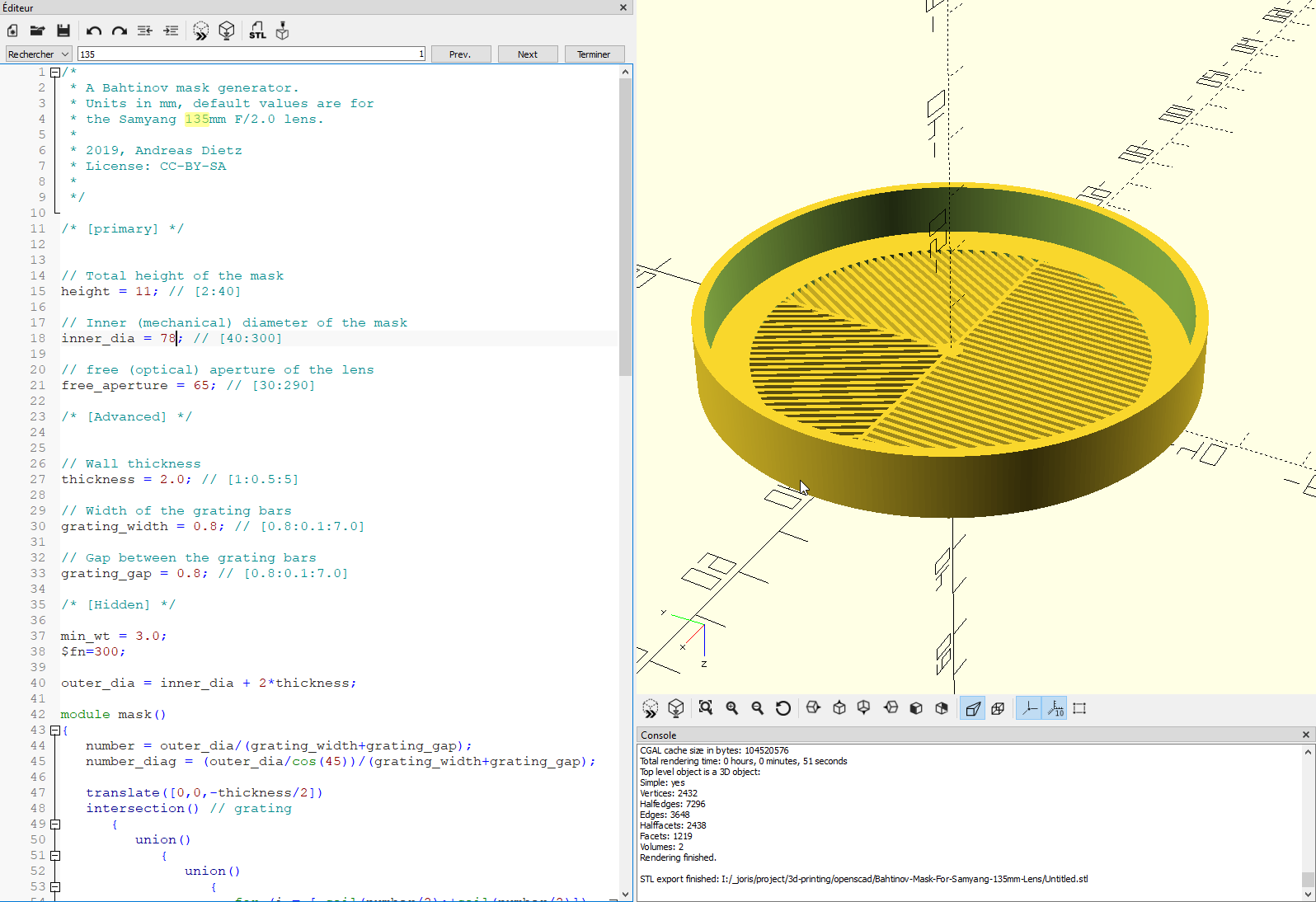The width and height of the screenshot is (1316, 902).
Task: Click the View All icon below viewport
Action: 706,708
